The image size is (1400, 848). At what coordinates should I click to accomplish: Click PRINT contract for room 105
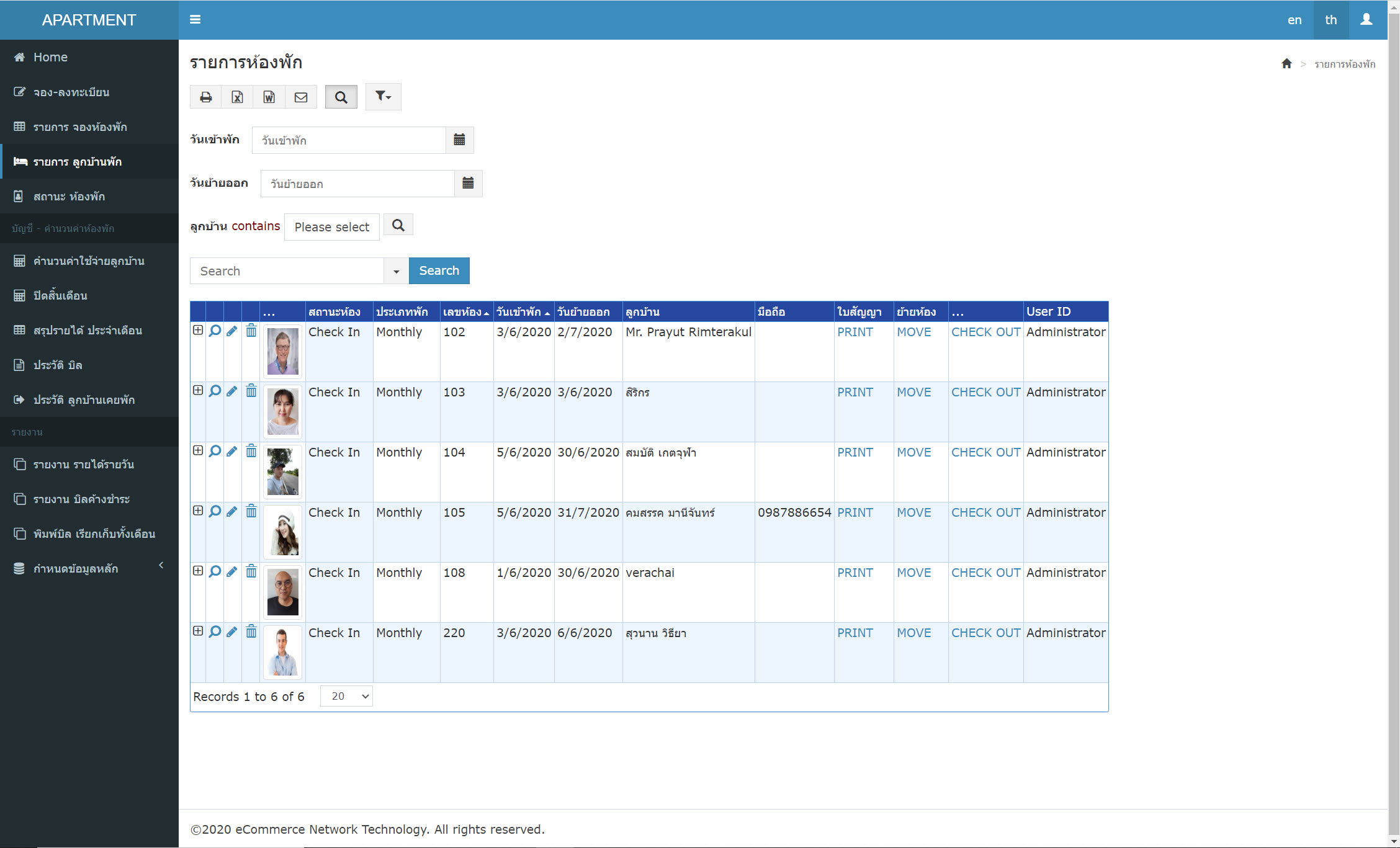pyautogui.click(x=855, y=512)
